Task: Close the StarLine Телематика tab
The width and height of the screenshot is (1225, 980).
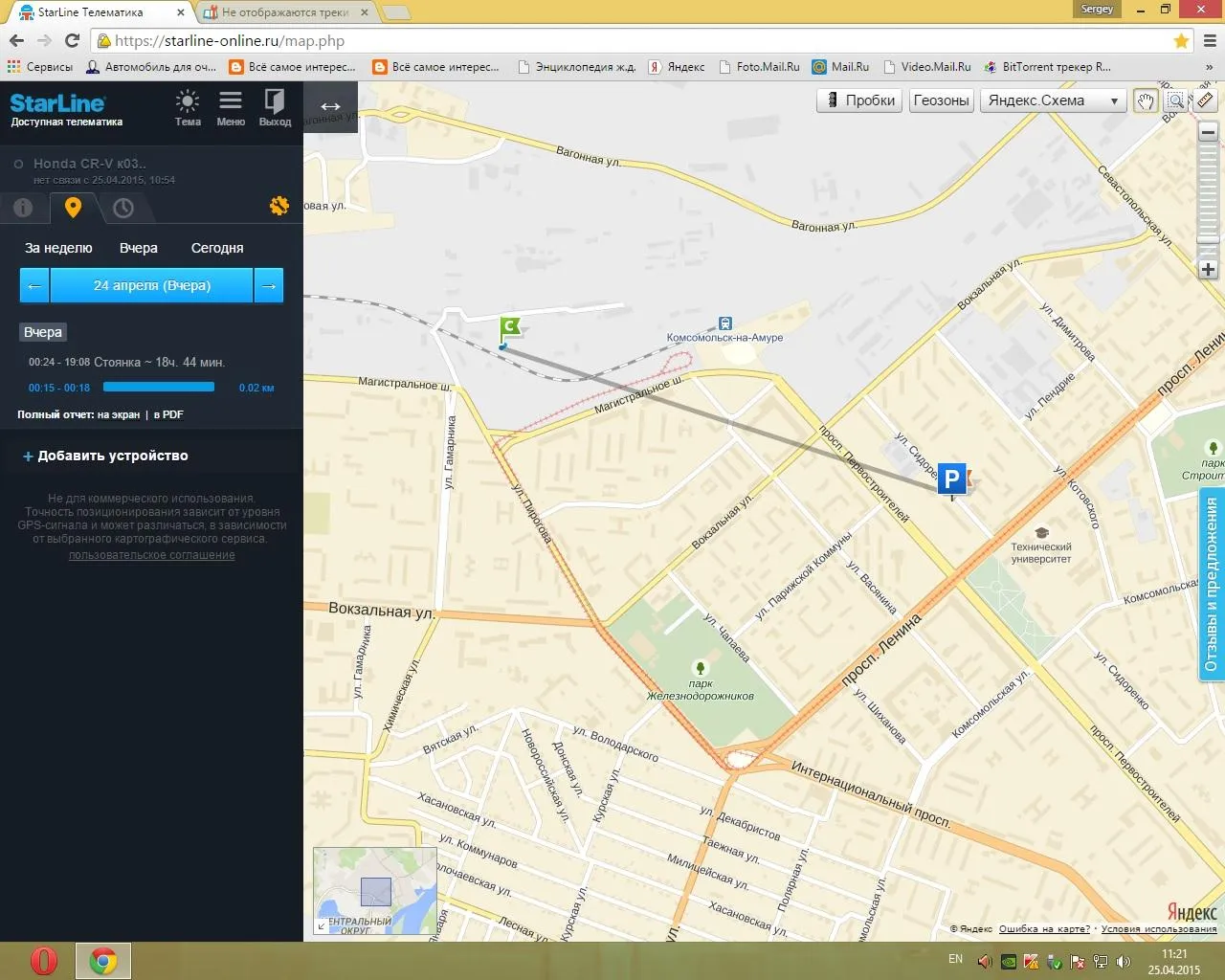Action: pos(181,12)
